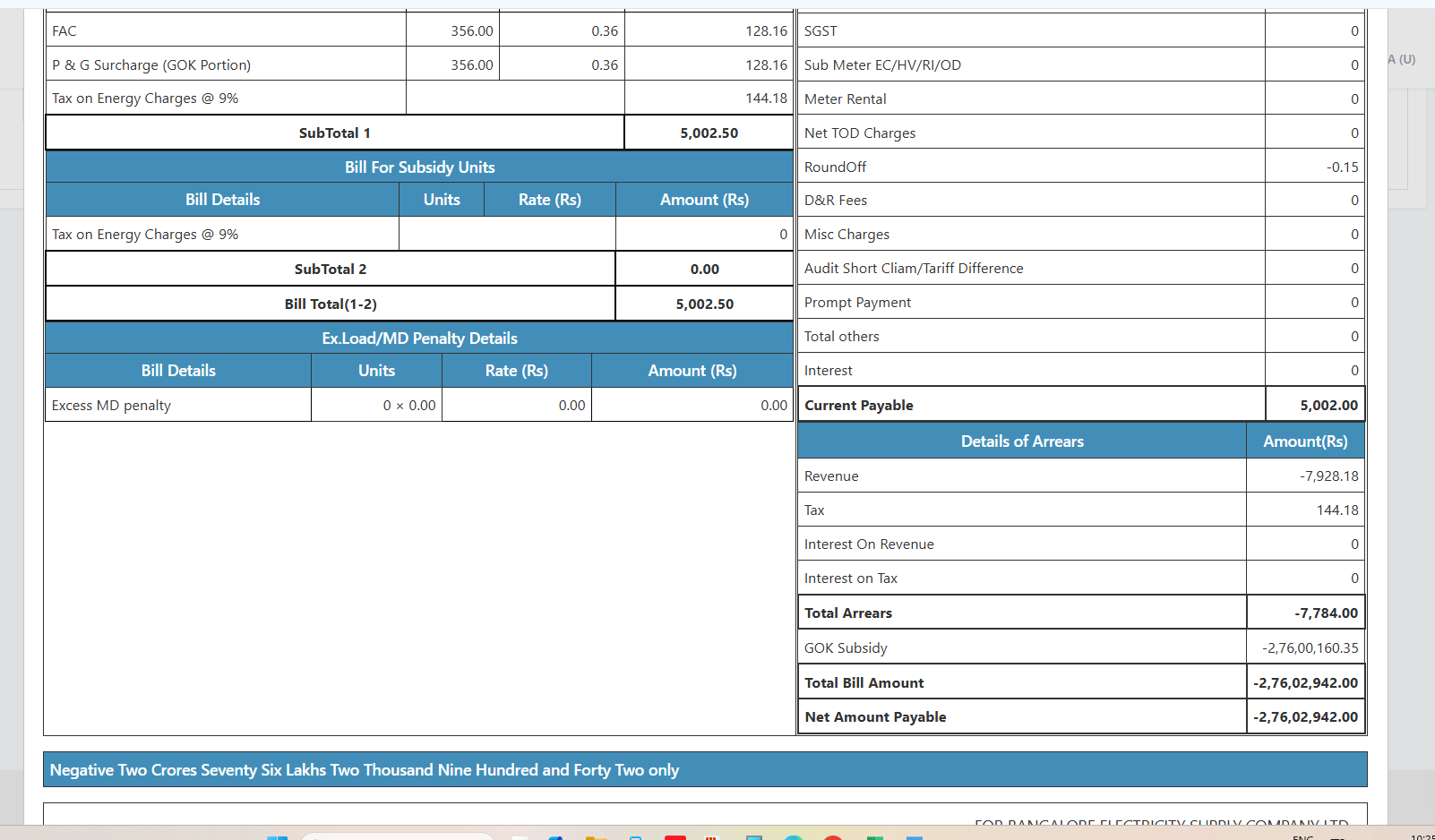Click Units header under Bill For Subsidy Units
1435x840 pixels.
[x=442, y=200]
